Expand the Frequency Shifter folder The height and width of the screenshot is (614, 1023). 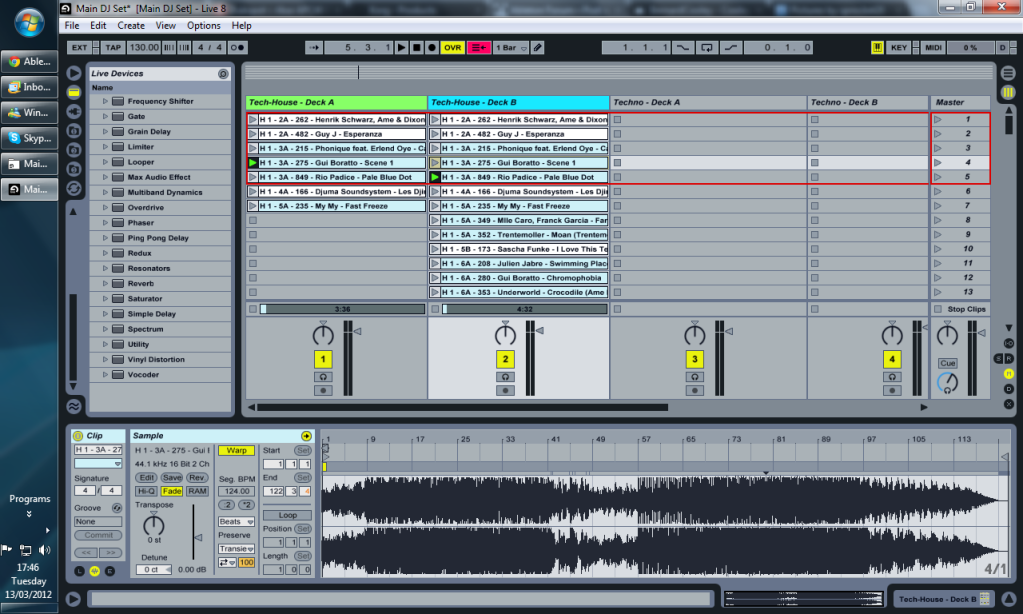point(105,101)
